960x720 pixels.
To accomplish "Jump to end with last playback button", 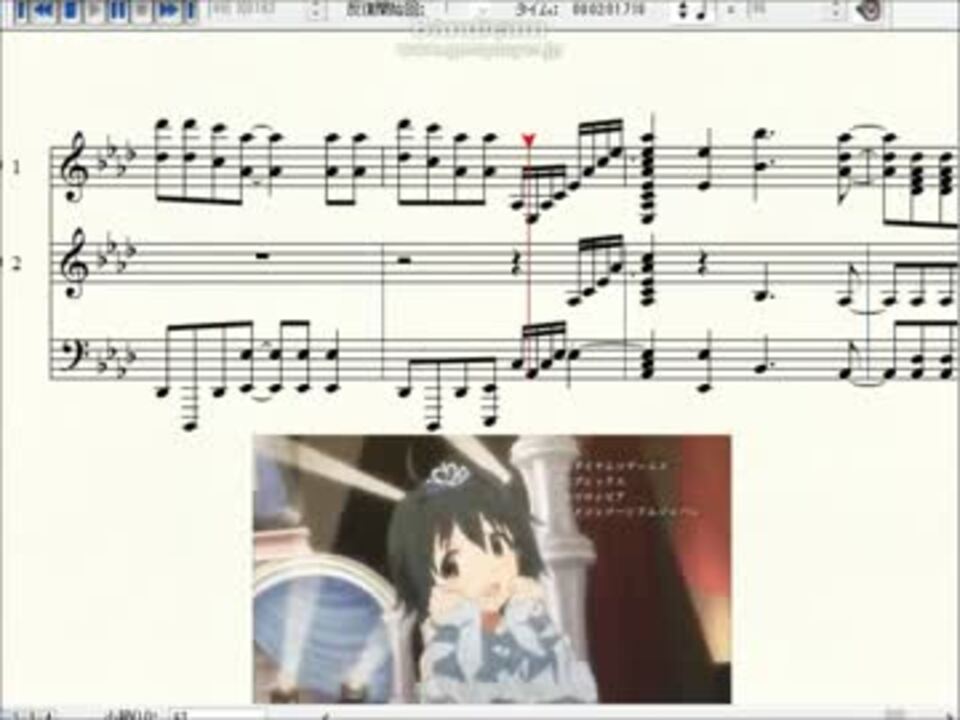I will (190, 10).
